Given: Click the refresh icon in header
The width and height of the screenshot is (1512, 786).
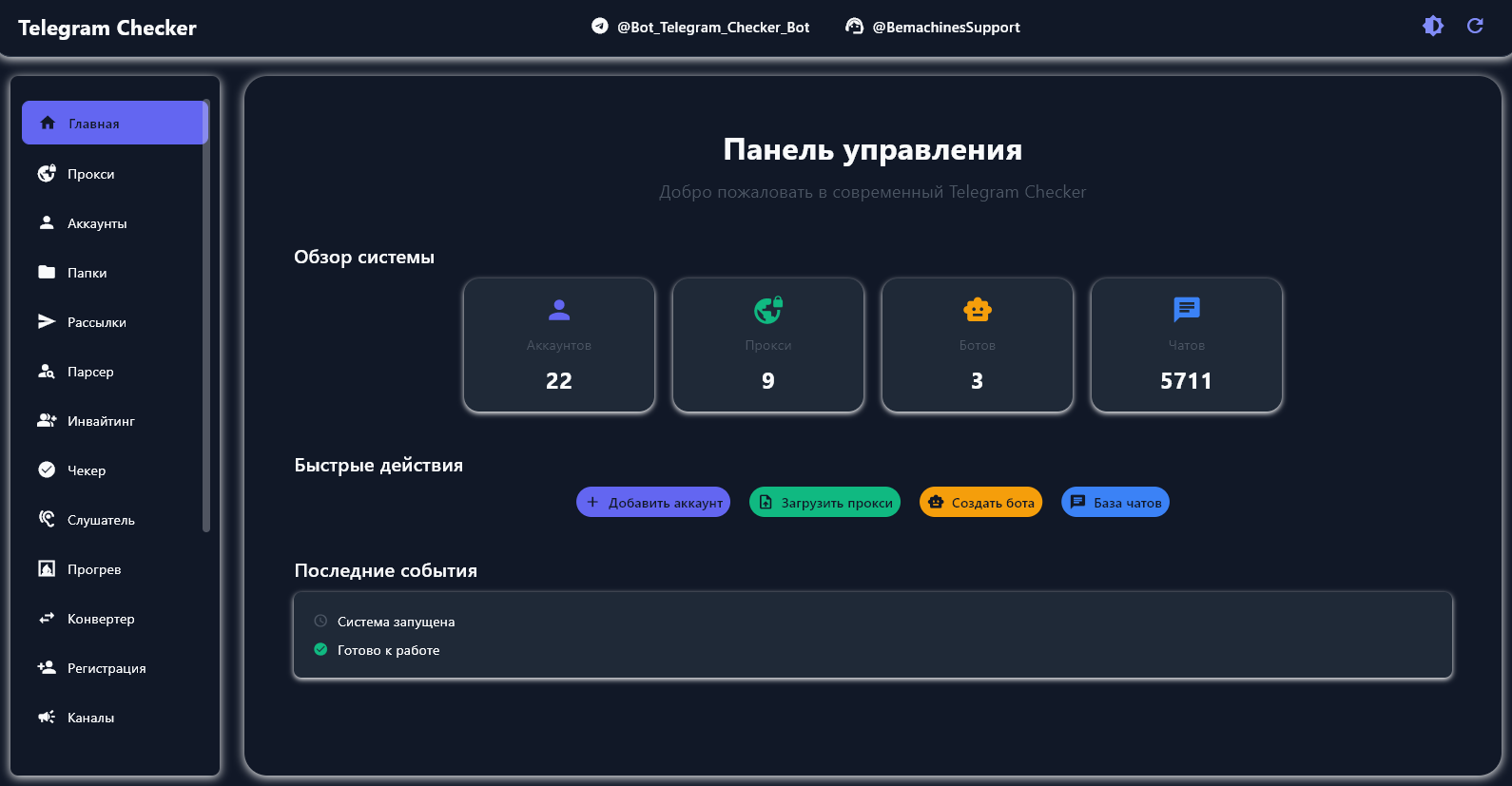Looking at the screenshot, I should [x=1475, y=27].
